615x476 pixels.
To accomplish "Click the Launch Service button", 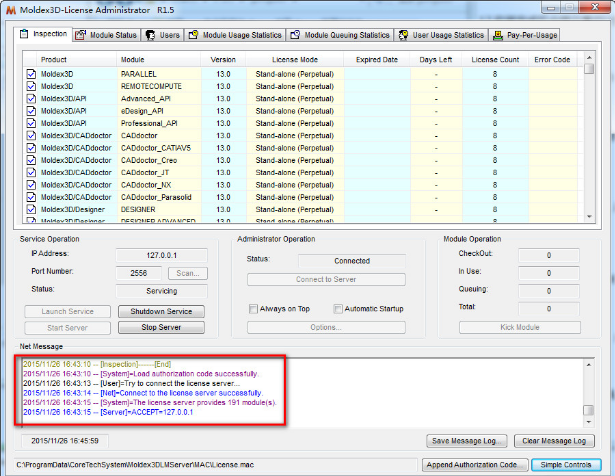I will [67, 311].
